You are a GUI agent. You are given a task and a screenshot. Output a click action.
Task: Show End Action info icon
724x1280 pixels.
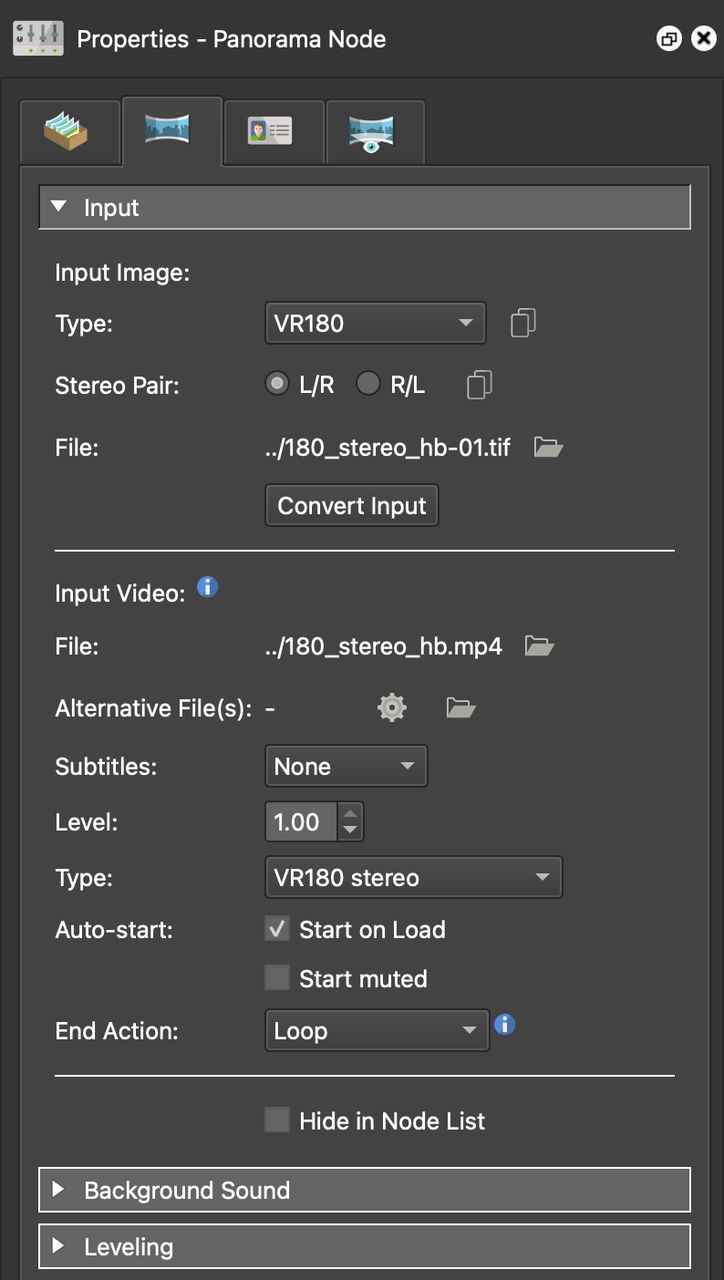coord(505,1024)
